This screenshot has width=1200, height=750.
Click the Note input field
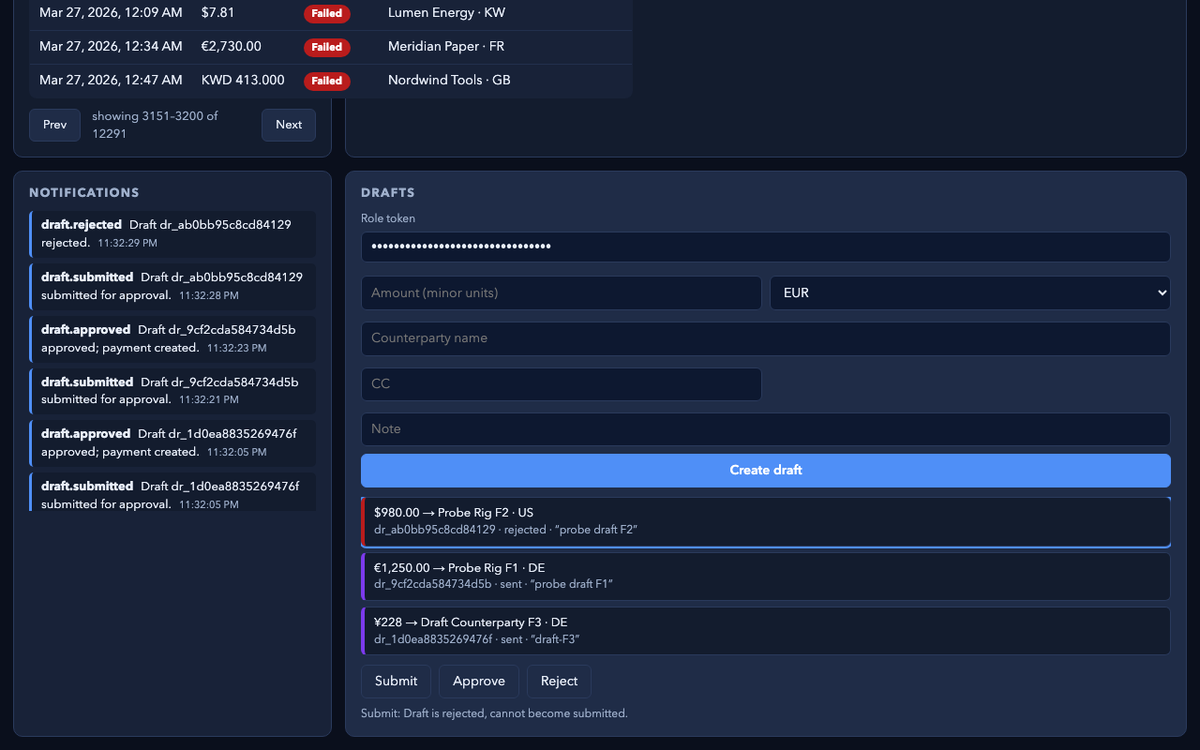click(765, 429)
